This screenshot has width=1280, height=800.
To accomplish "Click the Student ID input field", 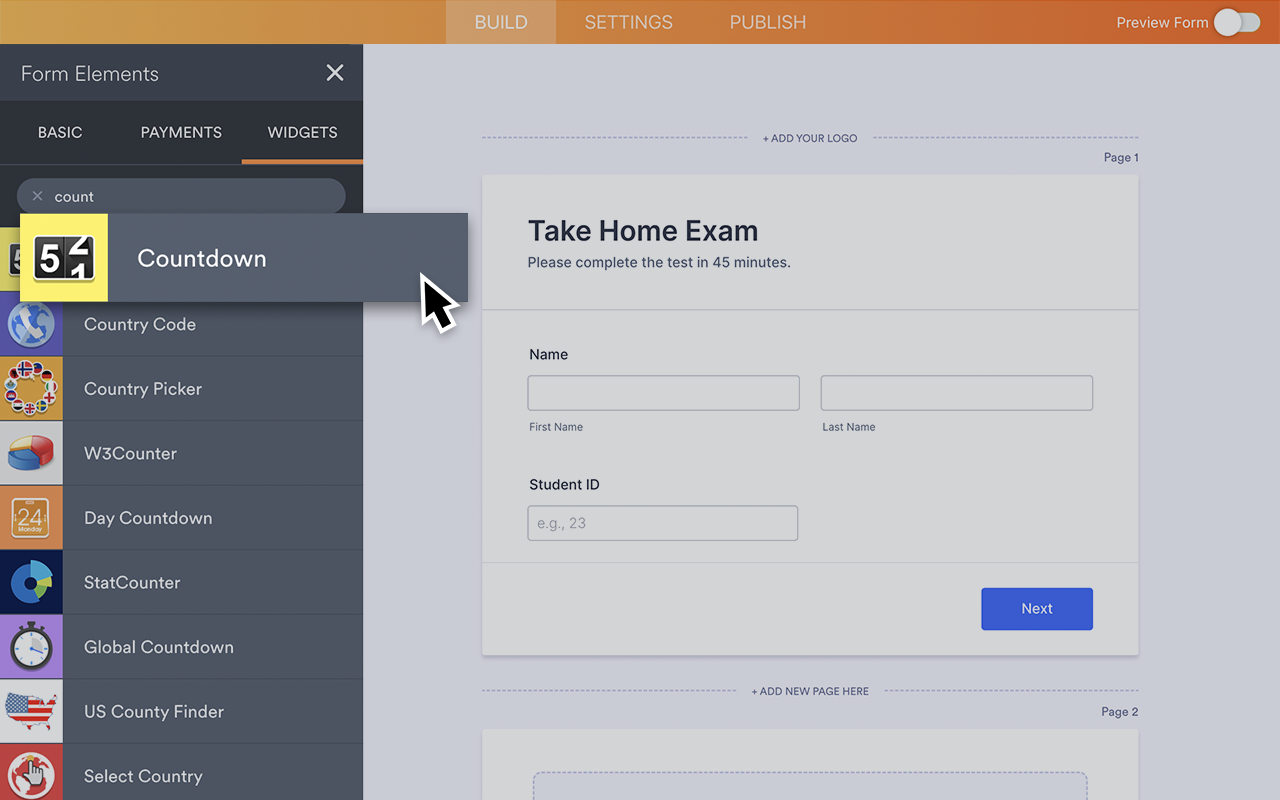I will (x=662, y=523).
